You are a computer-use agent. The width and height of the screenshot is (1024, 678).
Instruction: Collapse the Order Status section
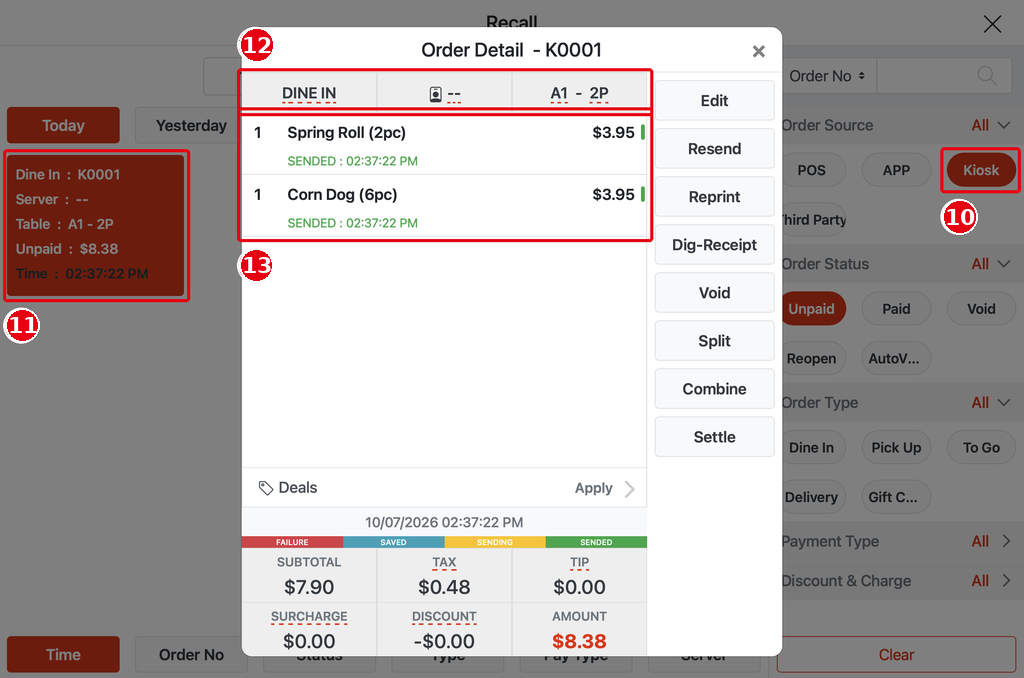point(1004,264)
